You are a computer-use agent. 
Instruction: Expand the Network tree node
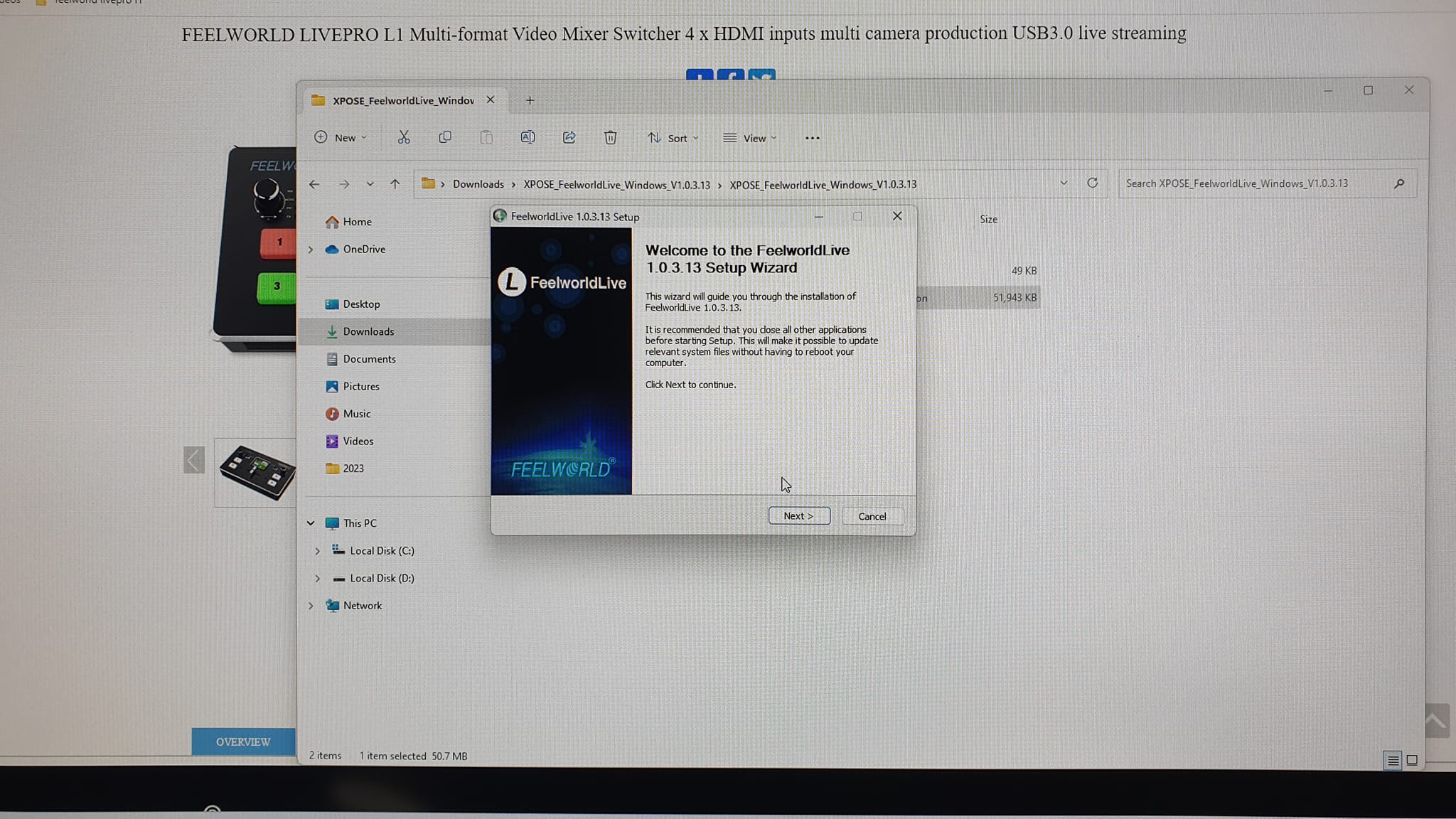click(x=311, y=606)
